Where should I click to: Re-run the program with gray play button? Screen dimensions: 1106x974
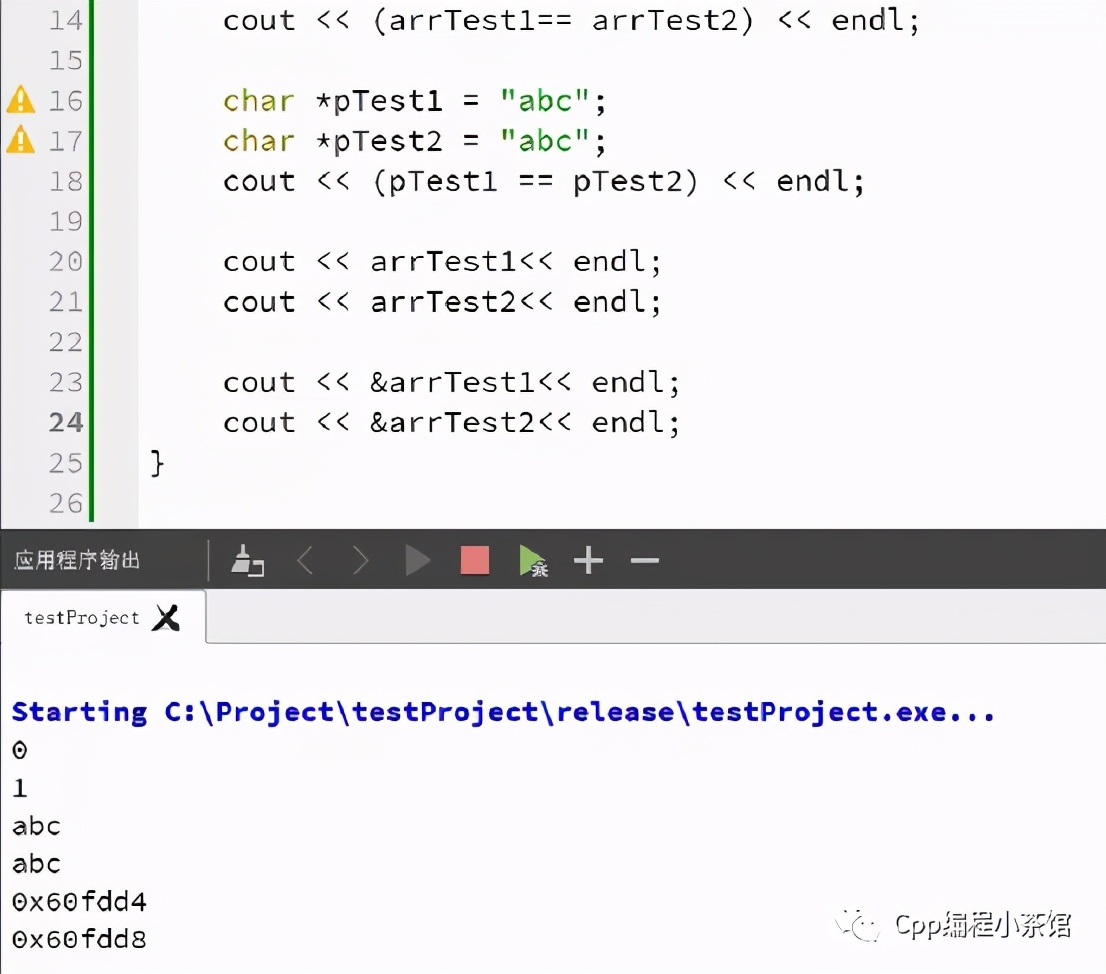(418, 561)
